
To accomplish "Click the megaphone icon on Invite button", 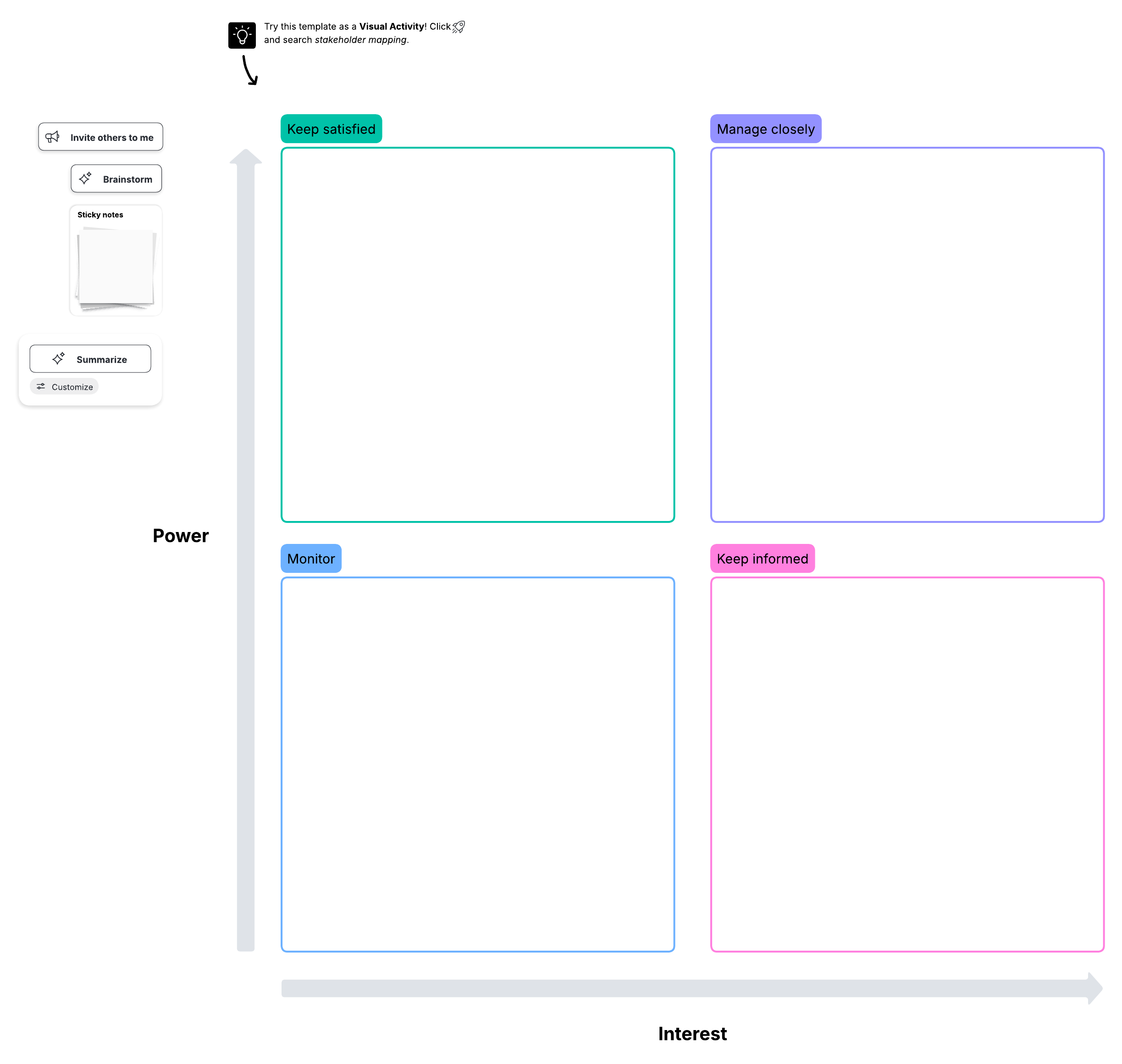I will (52, 137).
